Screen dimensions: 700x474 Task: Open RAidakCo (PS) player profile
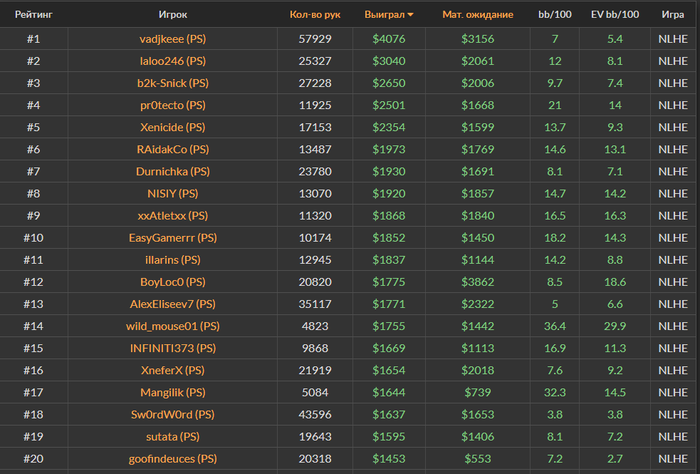[173, 149]
